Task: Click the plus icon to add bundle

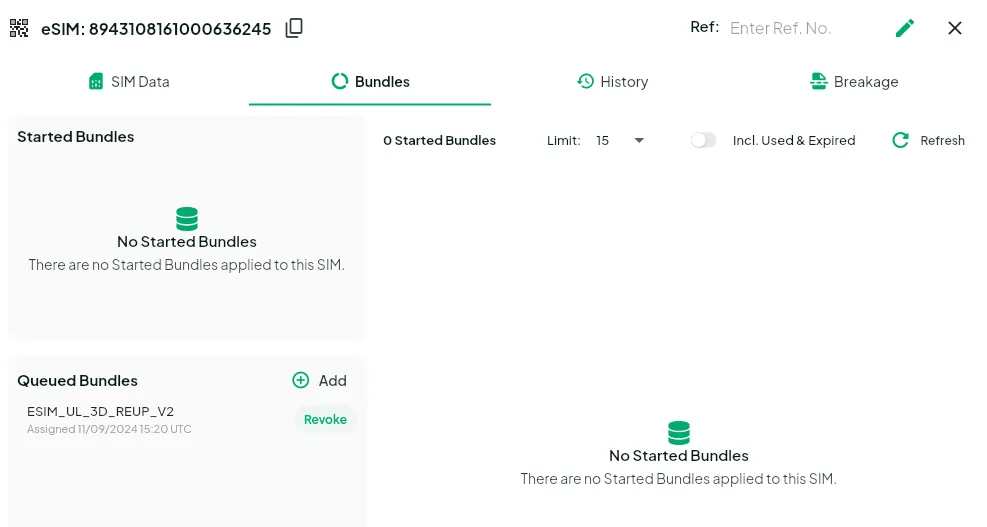Action: tap(300, 380)
